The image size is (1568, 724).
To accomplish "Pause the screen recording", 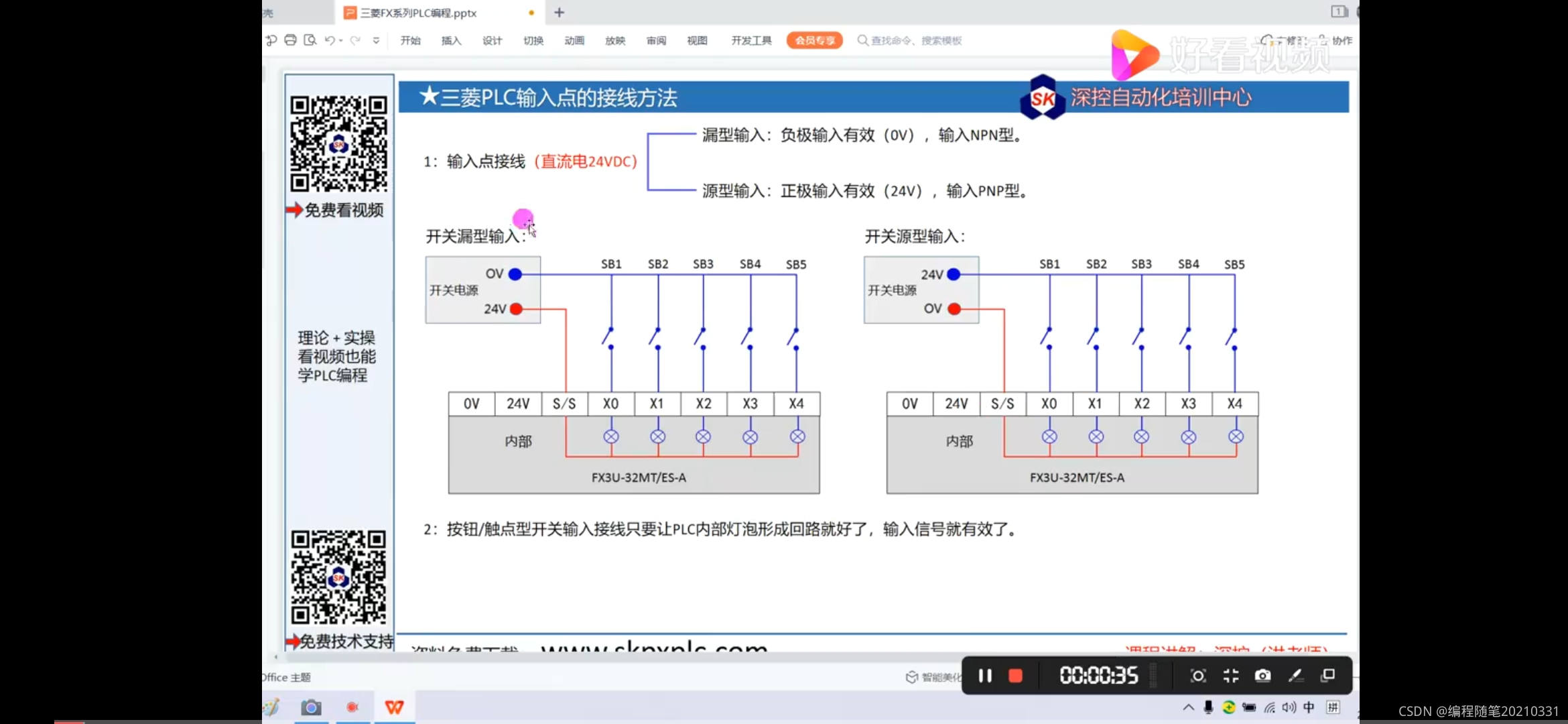I will 984,676.
